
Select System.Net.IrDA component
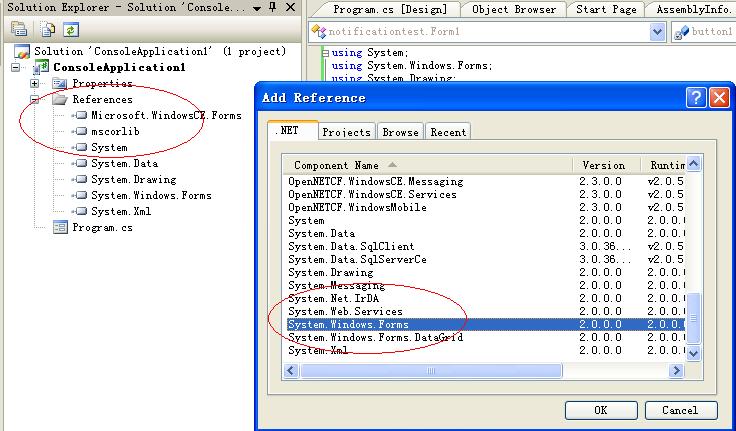486,298
